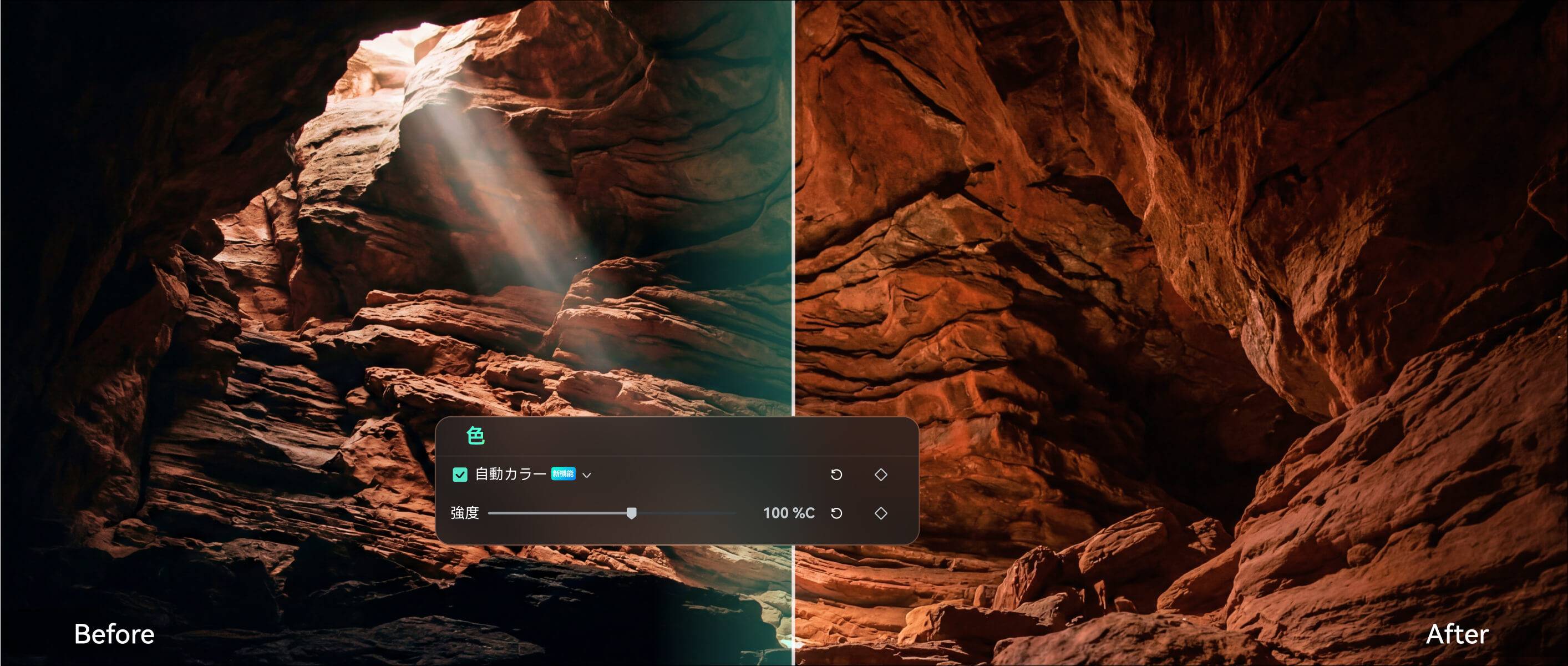Screen dimensions: 1568x666
Task: Select the 色 tab heading
Action: click(x=475, y=436)
